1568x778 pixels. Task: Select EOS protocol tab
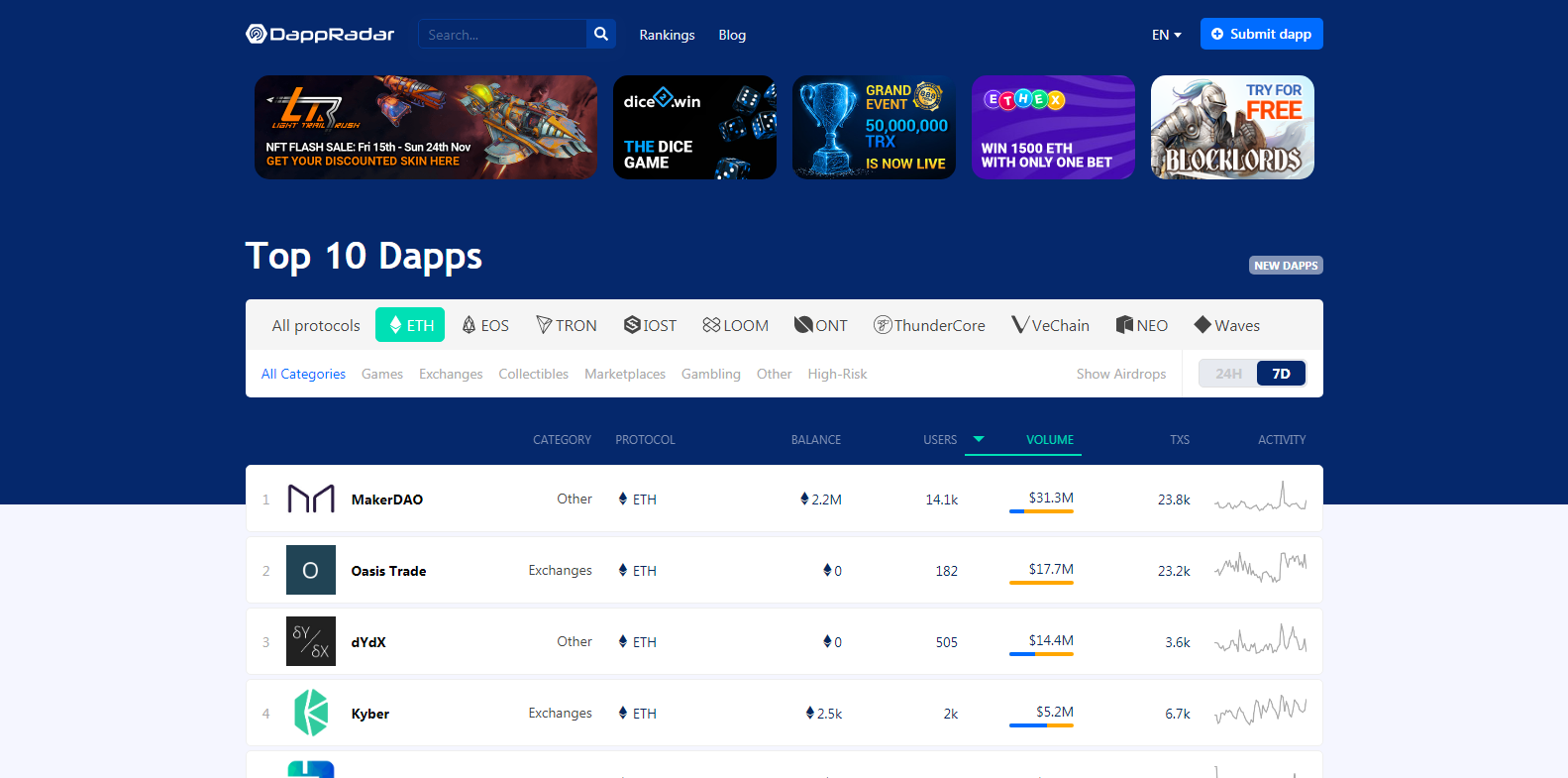click(x=485, y=325)
